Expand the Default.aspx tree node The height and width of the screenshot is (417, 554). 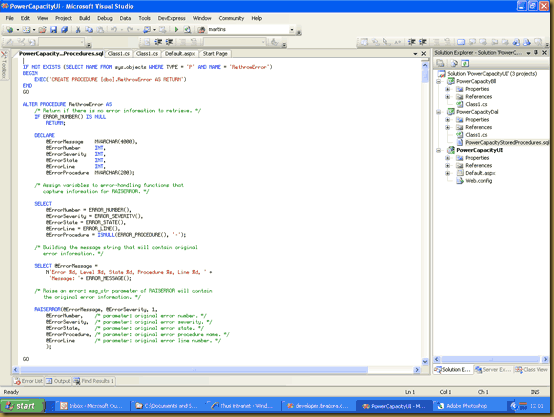447,173
